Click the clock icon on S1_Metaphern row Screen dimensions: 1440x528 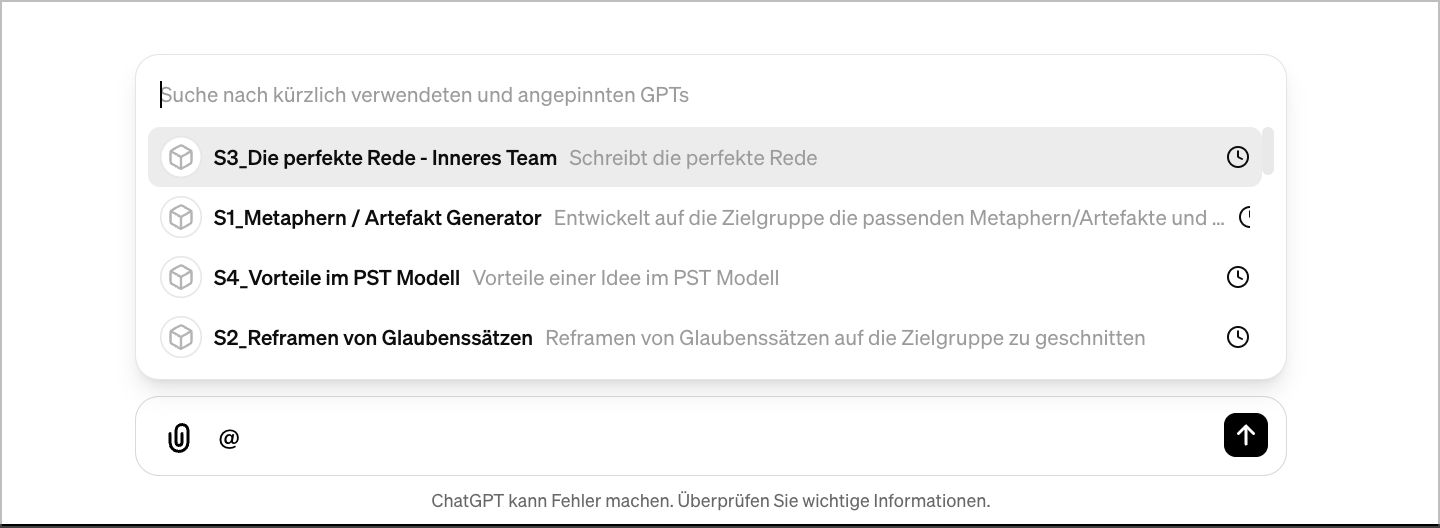click(1245, 217)
